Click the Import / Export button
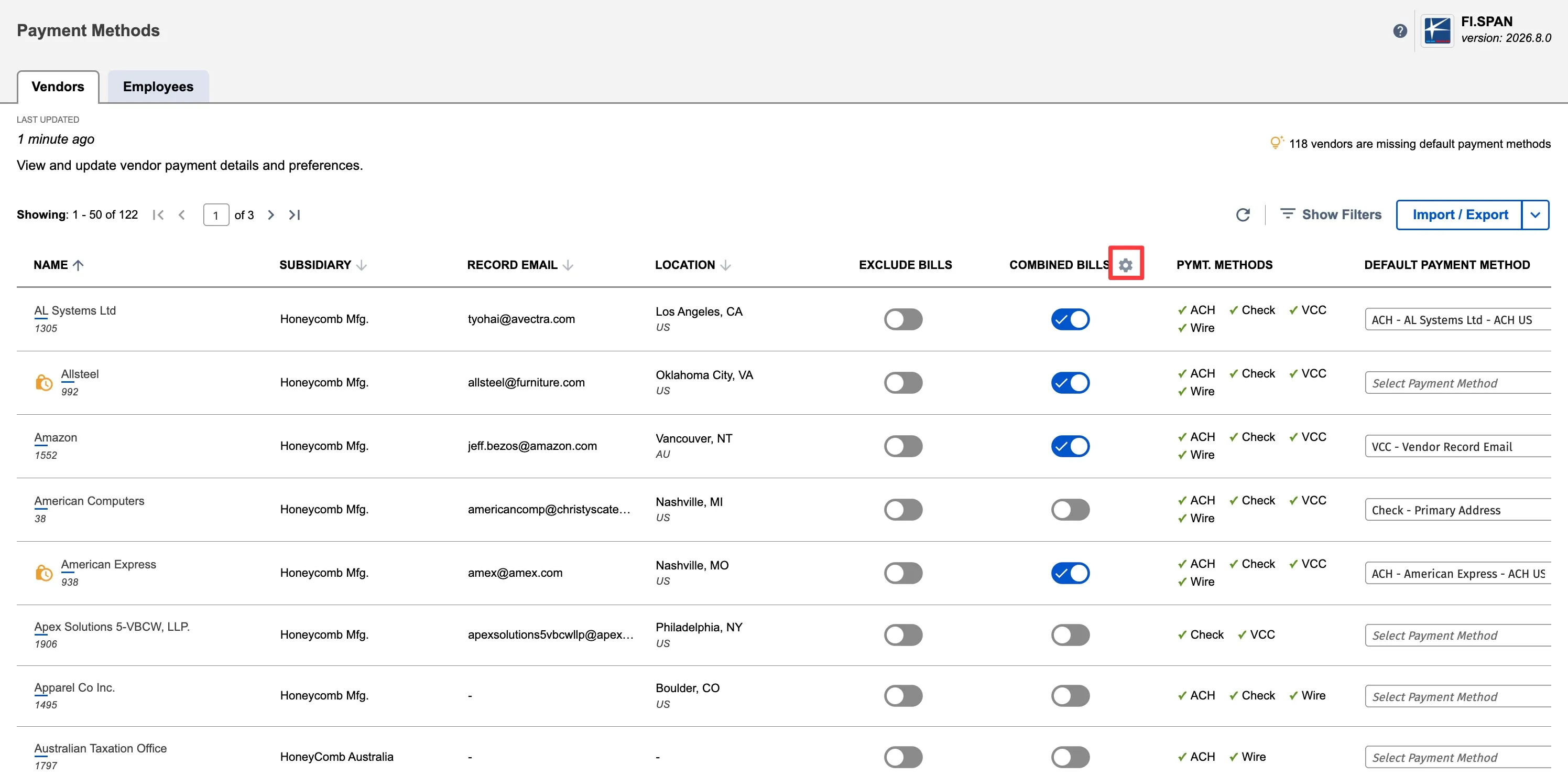Screen dimensions: 1568x775 (1460, 215)
